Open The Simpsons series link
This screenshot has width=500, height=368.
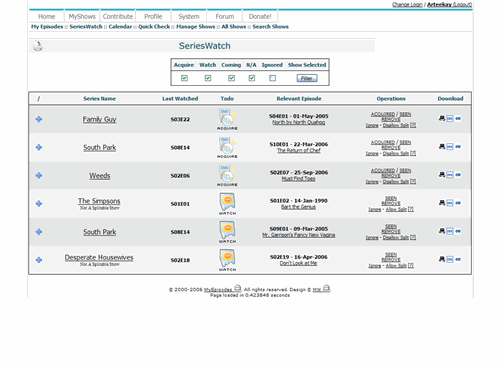[99, 201]
